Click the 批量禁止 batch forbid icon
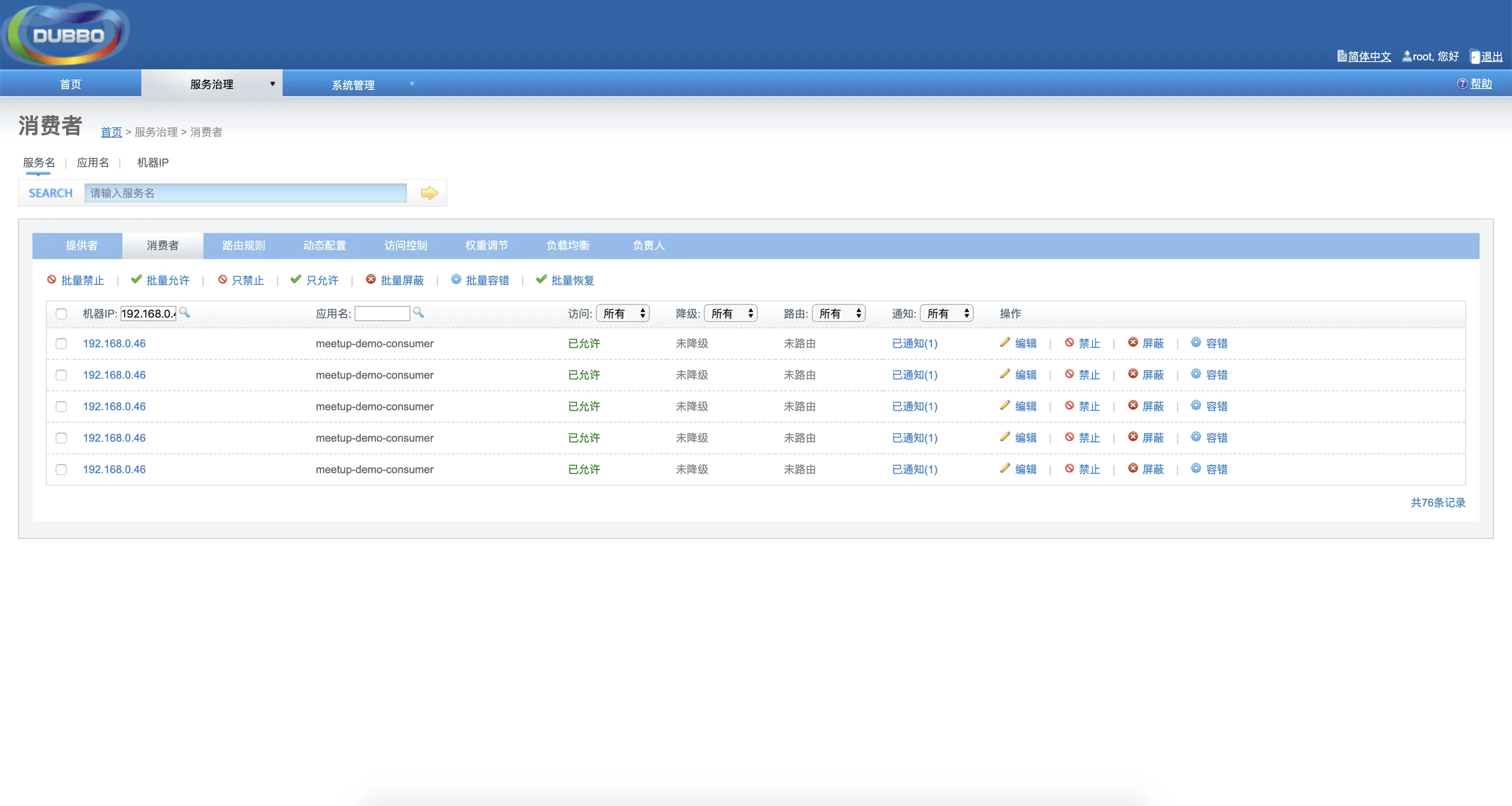The height and width of the screenshot is (806, 1512). (x=51, y=280)
